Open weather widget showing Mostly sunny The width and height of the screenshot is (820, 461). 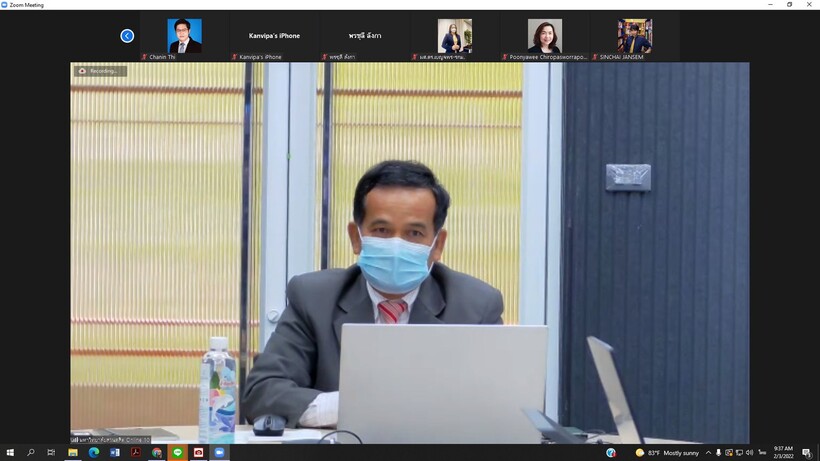click(x=667, y=453)
